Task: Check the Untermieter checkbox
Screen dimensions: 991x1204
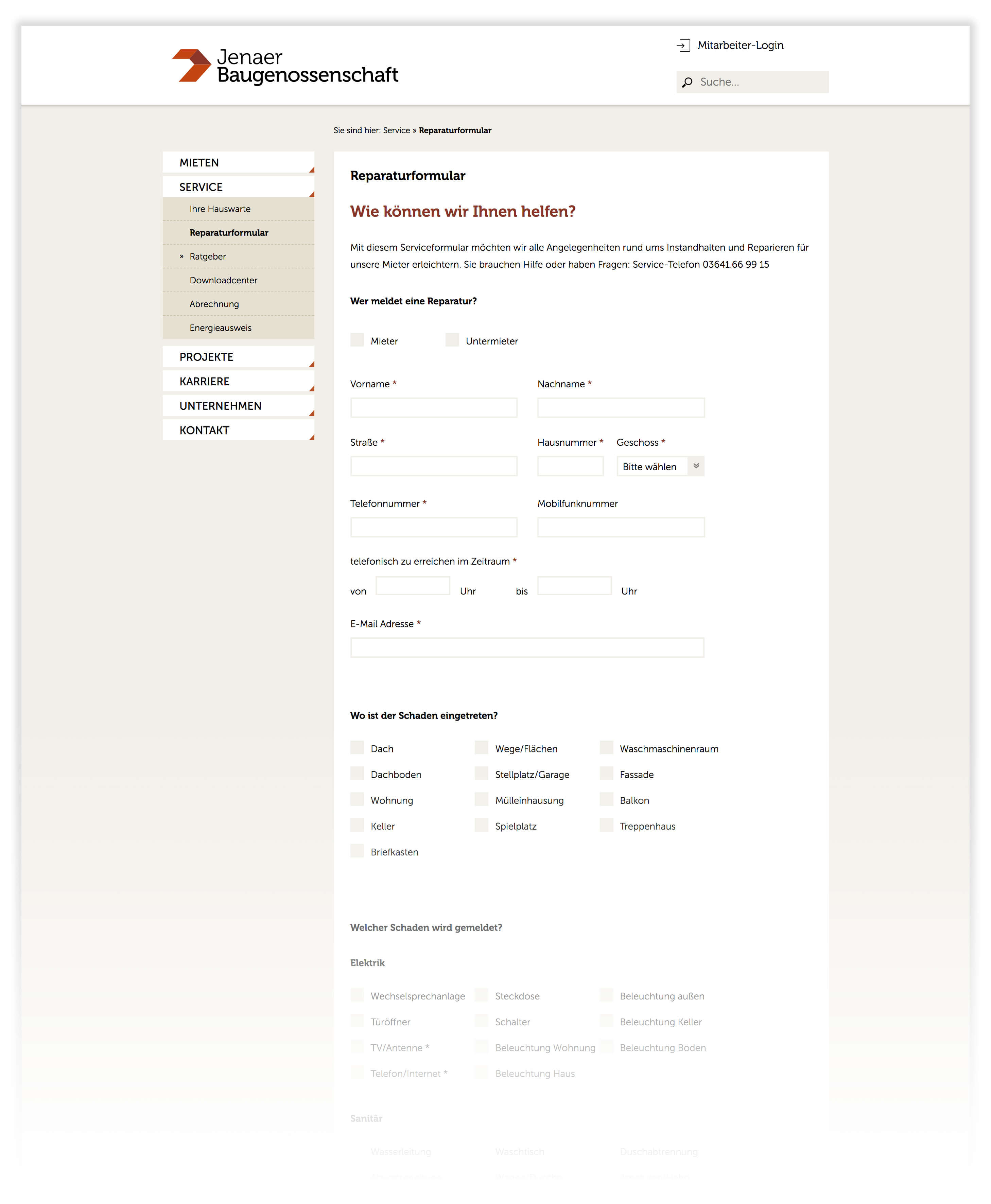Action: (x=452, y=339)
